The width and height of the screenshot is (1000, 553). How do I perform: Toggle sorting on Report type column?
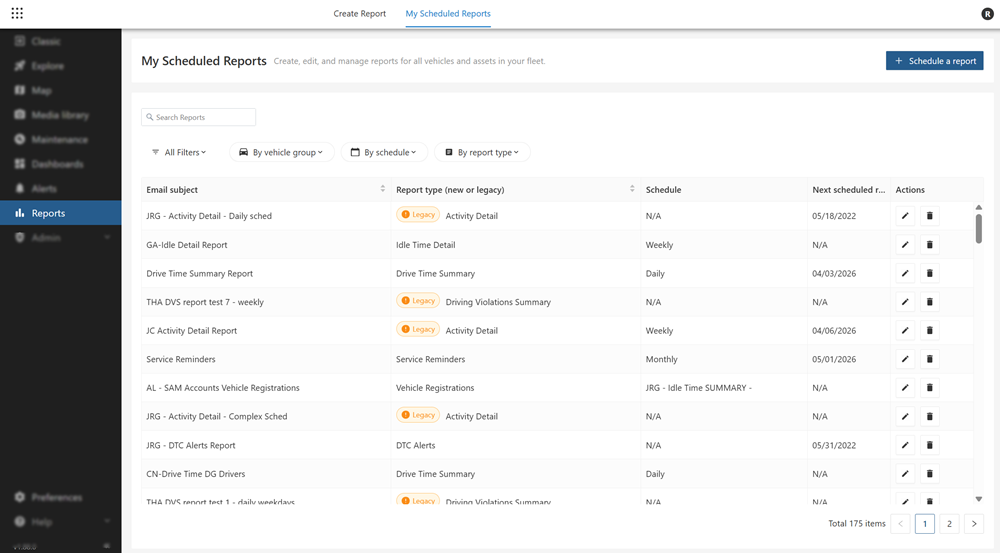632,189
